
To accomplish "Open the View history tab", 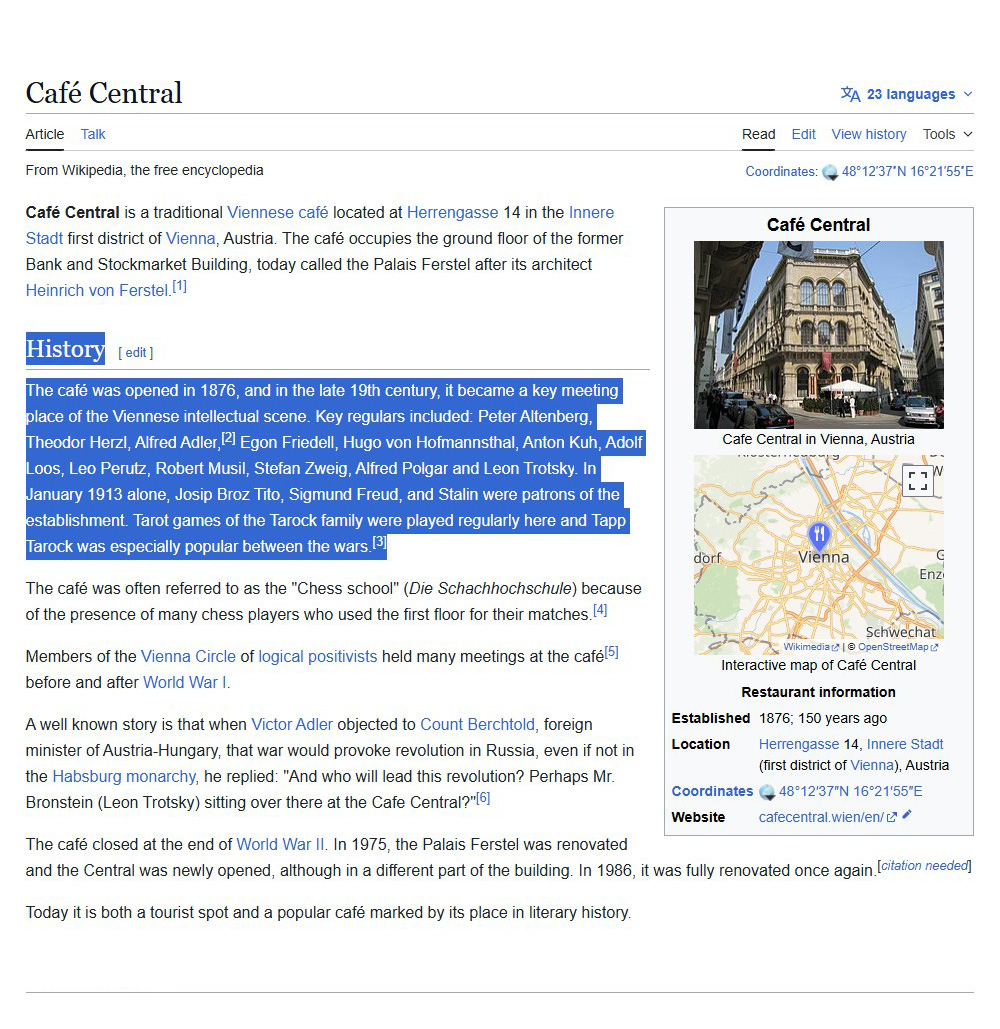I will click(x=869, y=134).
